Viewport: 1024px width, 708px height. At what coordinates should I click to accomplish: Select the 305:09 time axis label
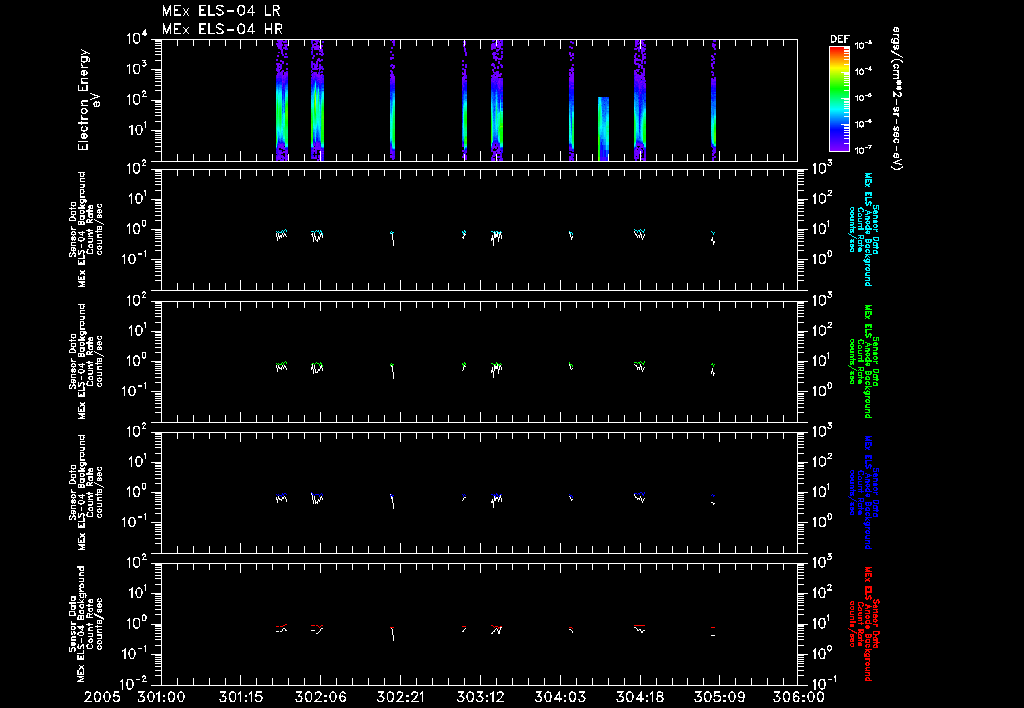(x=720, y=698)
